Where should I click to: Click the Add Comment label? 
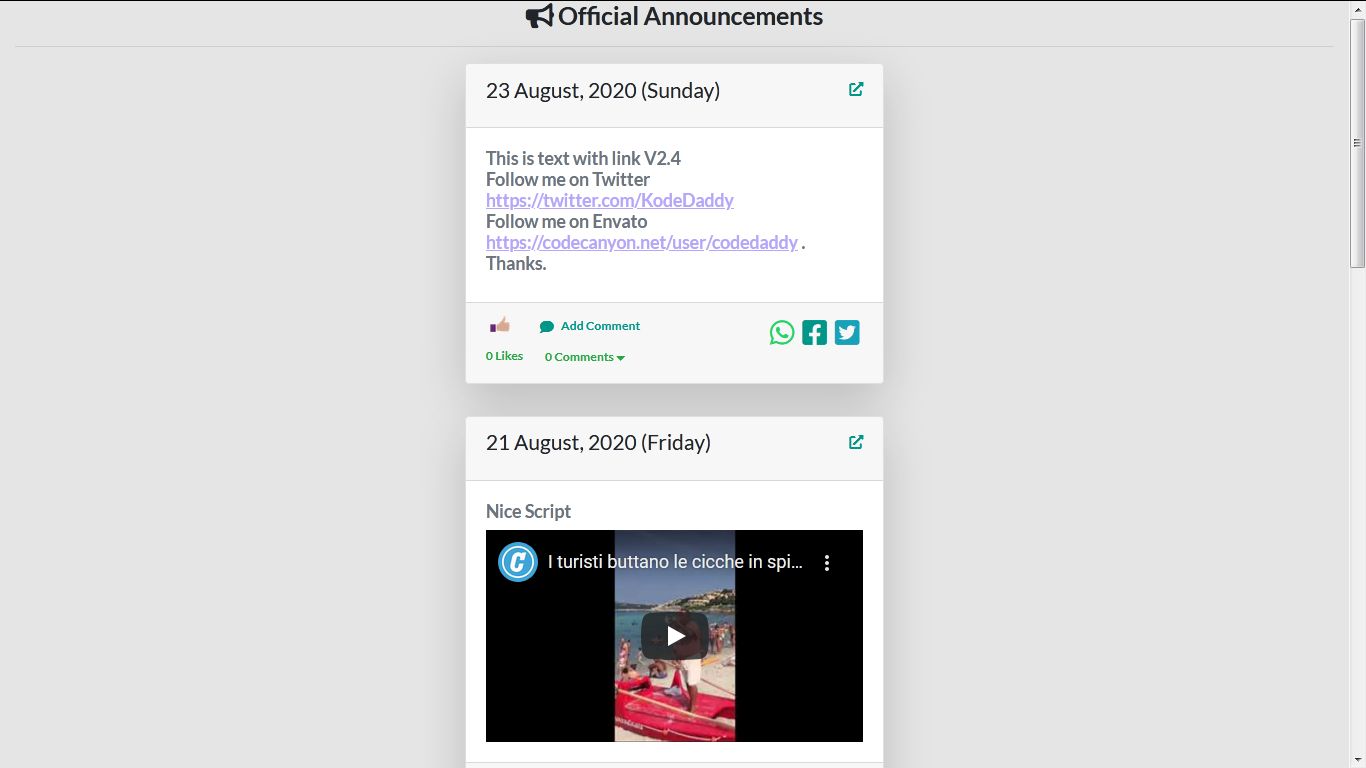click(599, 325)
